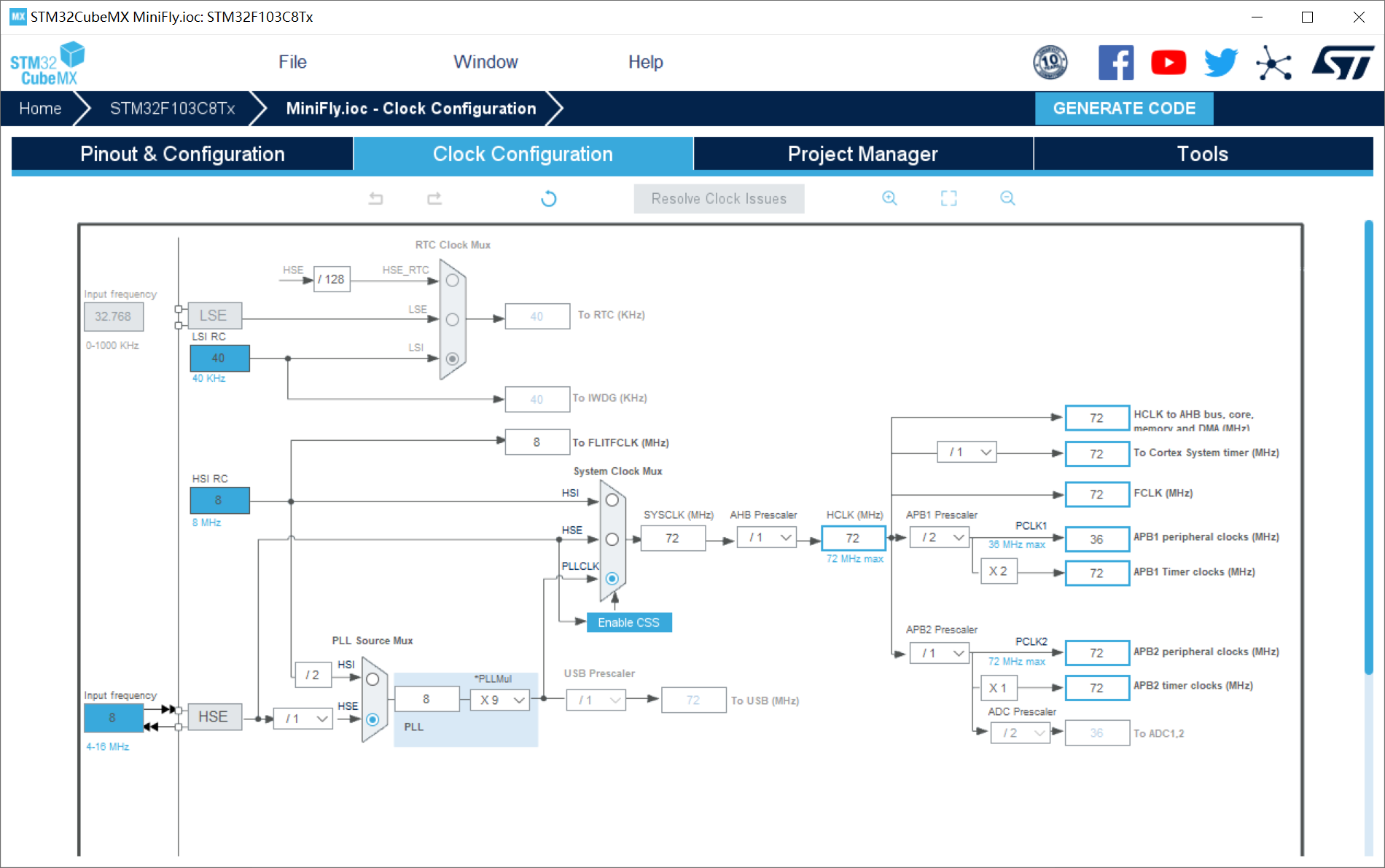Select LSE in RTC Clock Mux
1385x868 pixels.
[452, 319]
